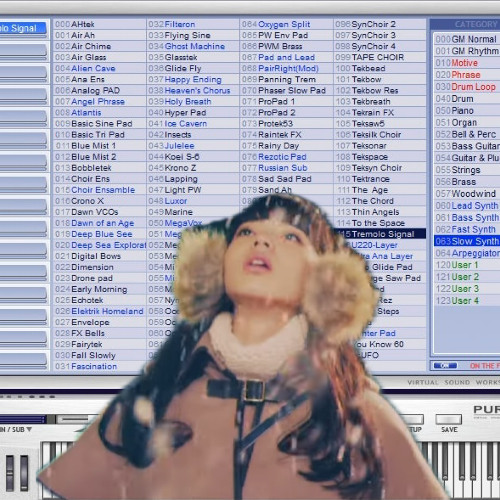Select category 000 GM Normal
The image size is (500, 500).
pos(467,39)
